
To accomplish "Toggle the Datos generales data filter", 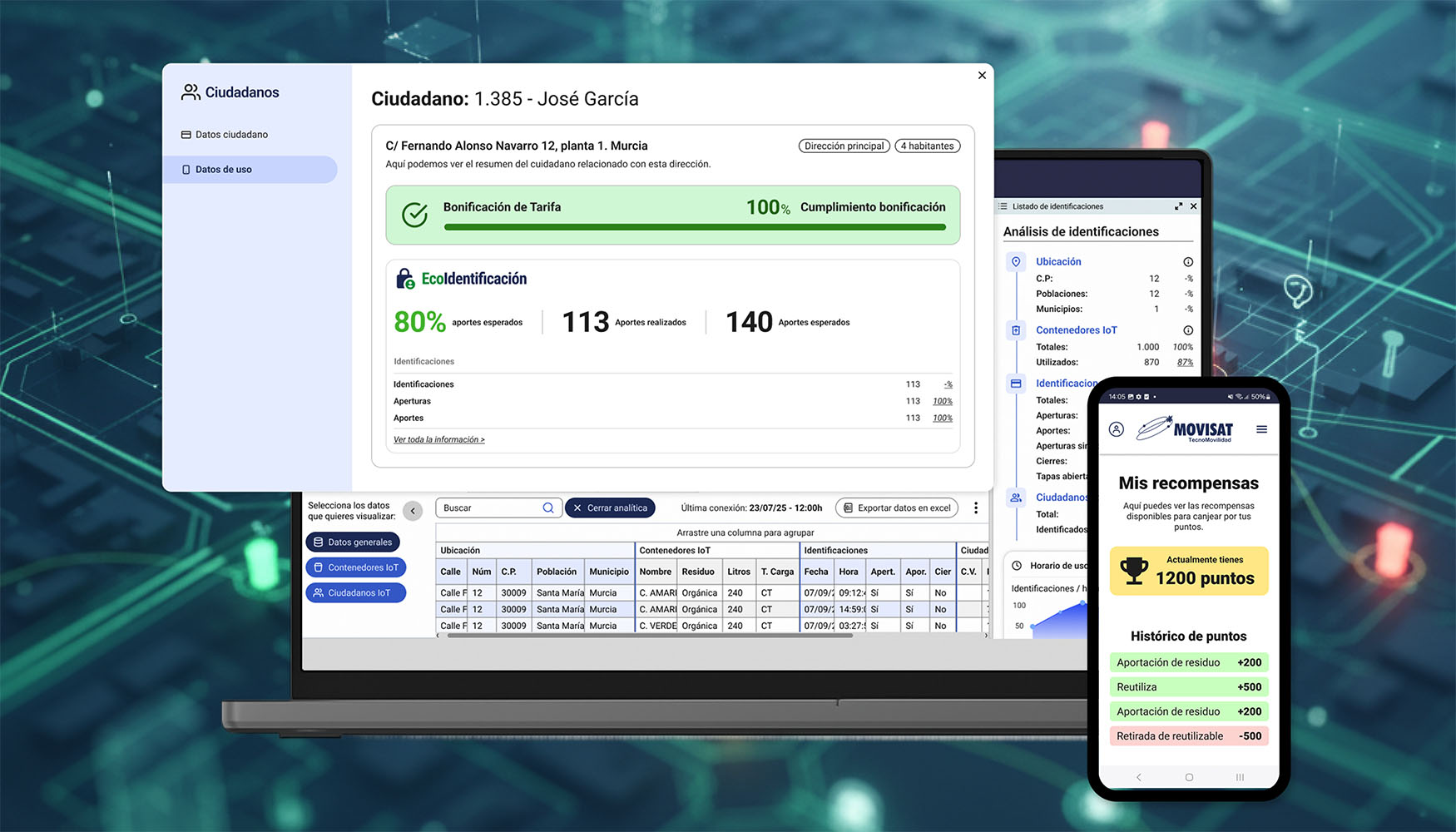I will (353, 542).
